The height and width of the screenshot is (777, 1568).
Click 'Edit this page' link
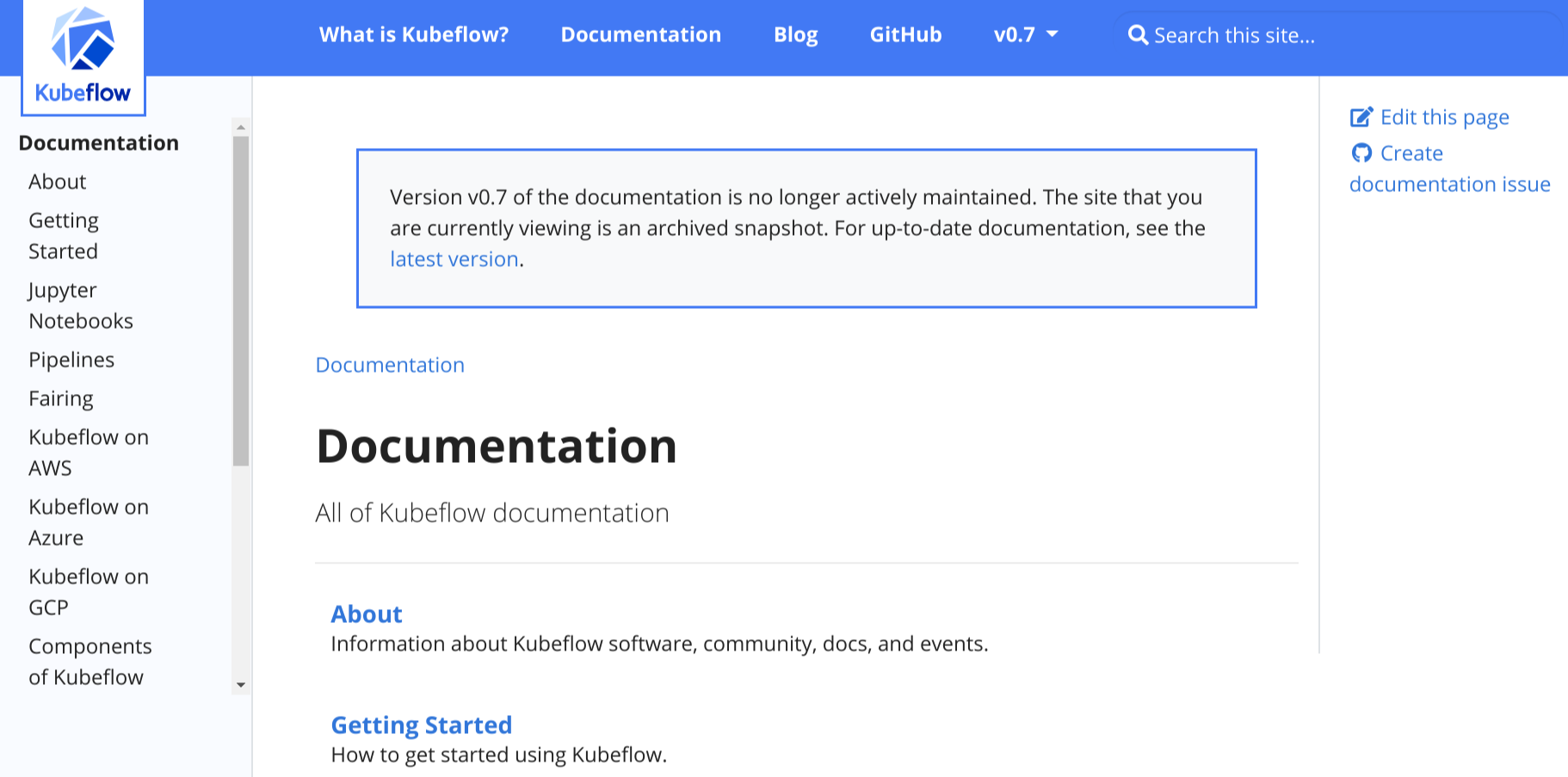point(1445,116)
